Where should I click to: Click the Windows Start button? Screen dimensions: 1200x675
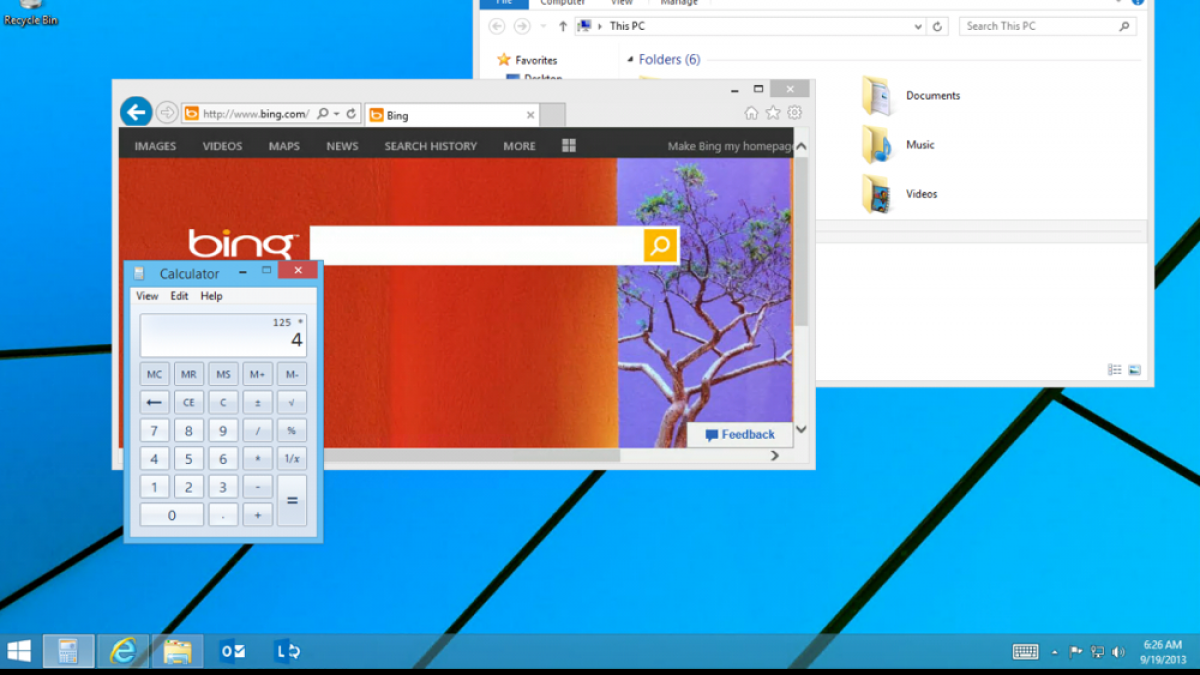point(19,651)
